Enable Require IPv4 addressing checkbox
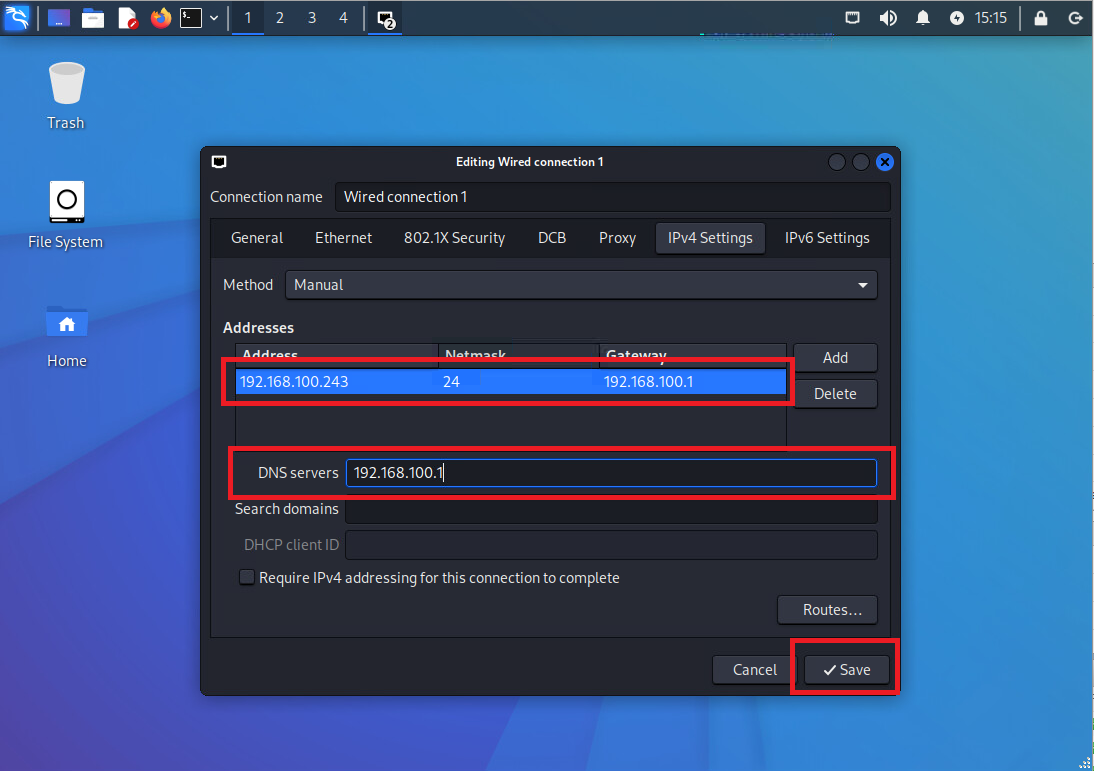 coord(247,577)
